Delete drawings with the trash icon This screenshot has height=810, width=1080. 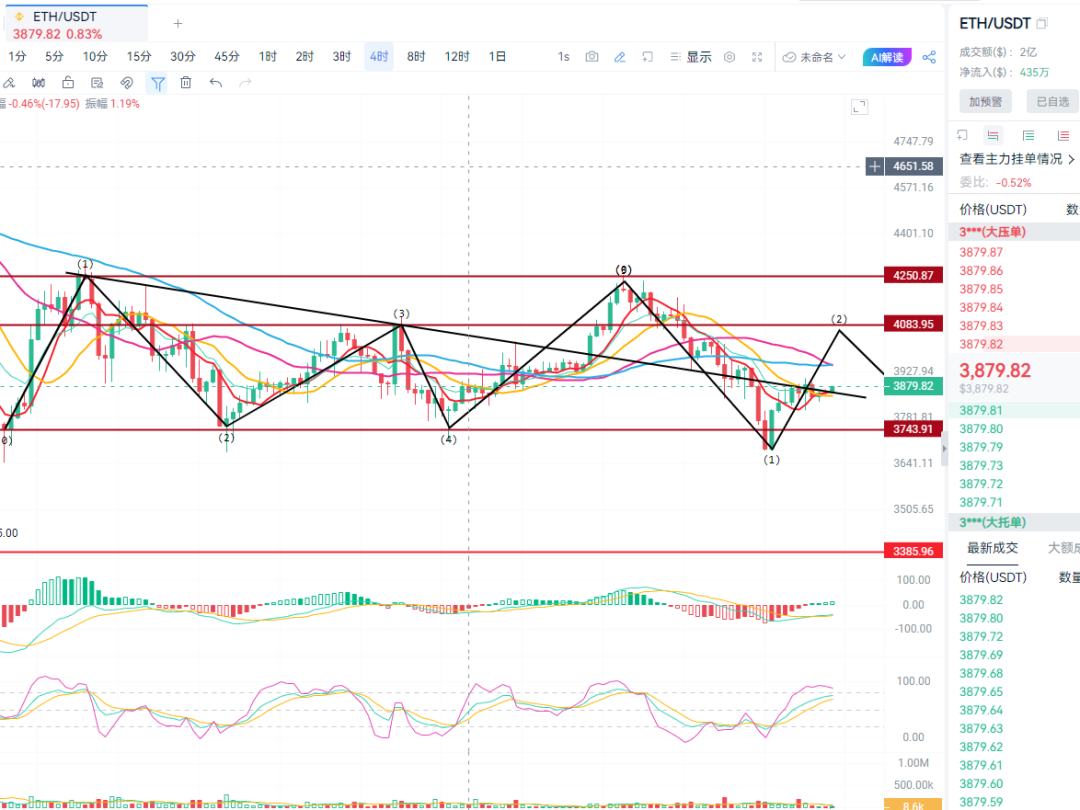(x=186, y=82)
